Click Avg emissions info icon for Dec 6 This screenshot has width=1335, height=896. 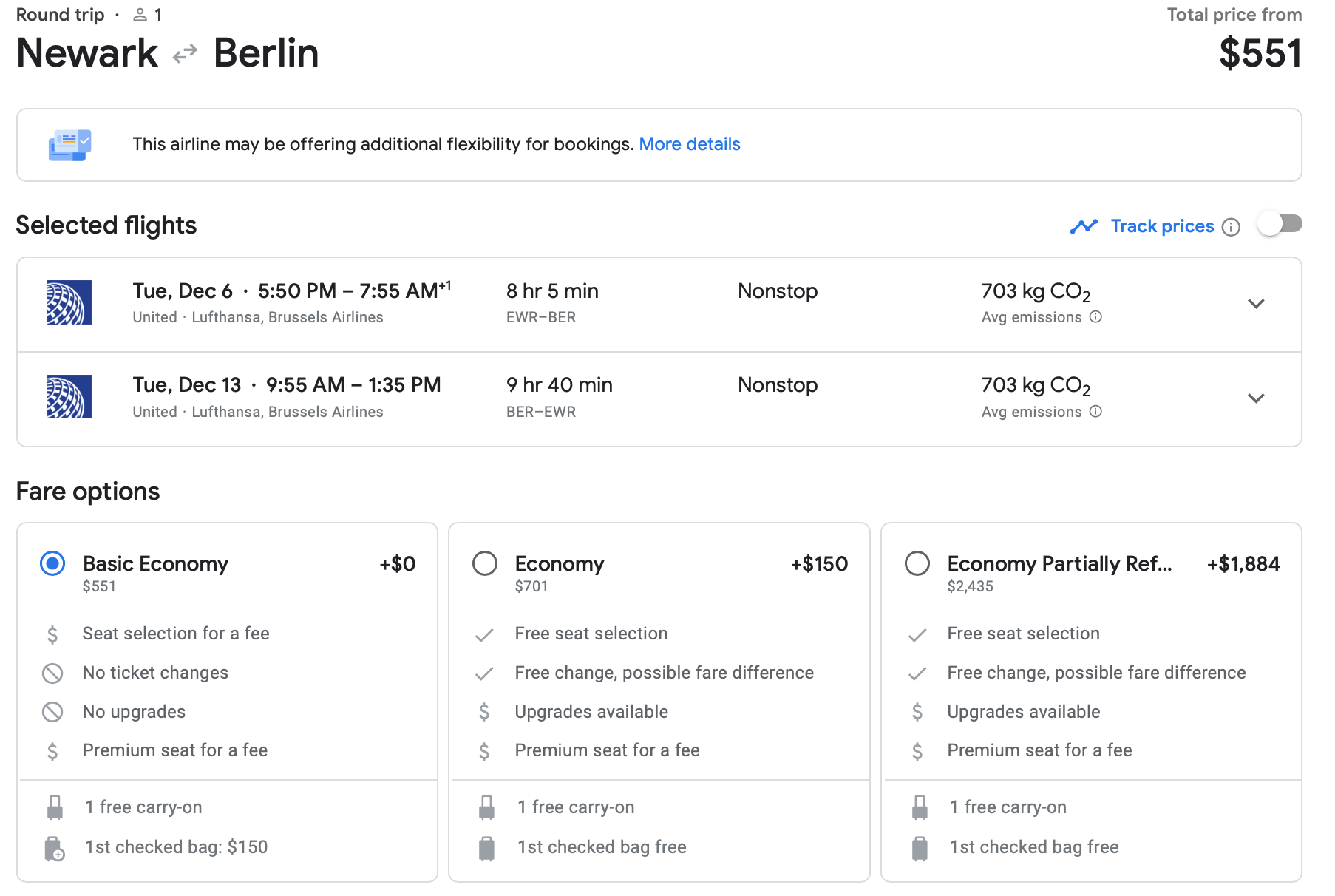coord(1096,317)
